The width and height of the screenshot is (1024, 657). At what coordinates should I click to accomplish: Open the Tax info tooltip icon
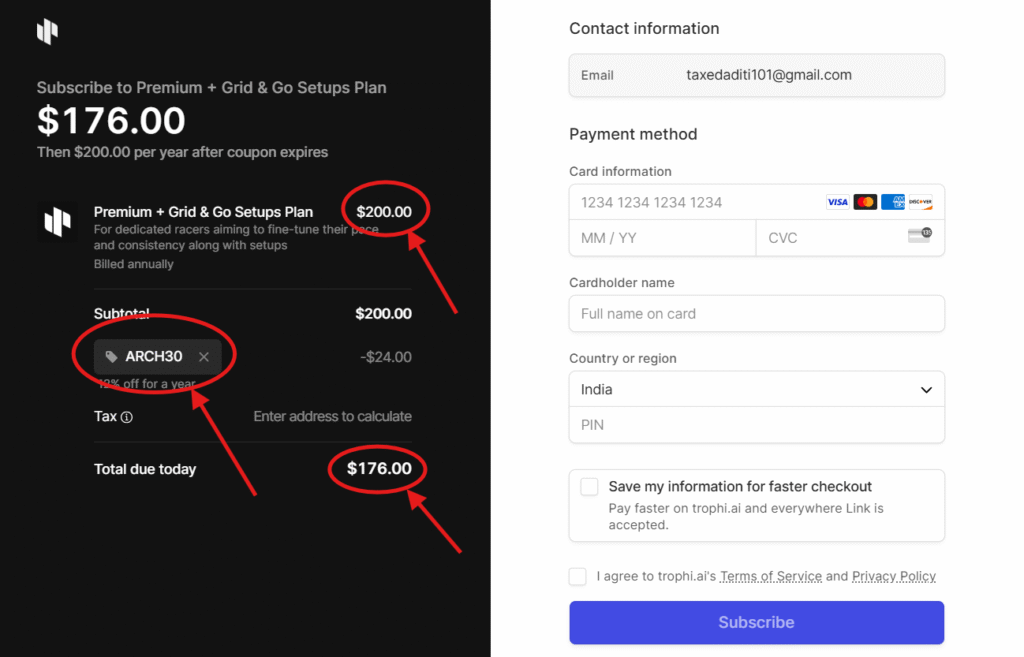point(127,417)
